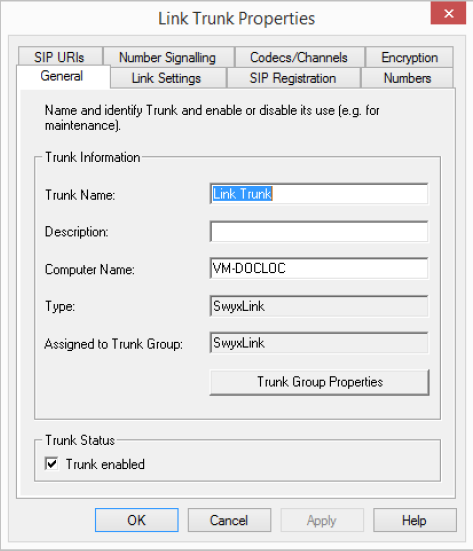Select the General tab
This screenshot has width=473, height=551.
63,76
